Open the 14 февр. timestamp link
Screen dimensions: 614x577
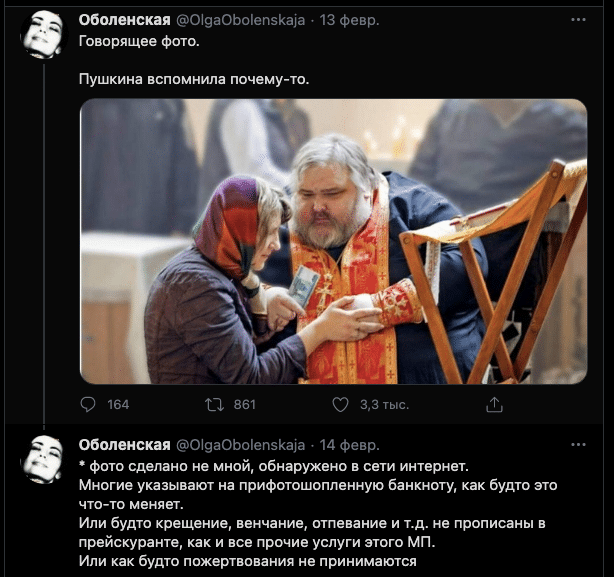click(x=349, y=445)
